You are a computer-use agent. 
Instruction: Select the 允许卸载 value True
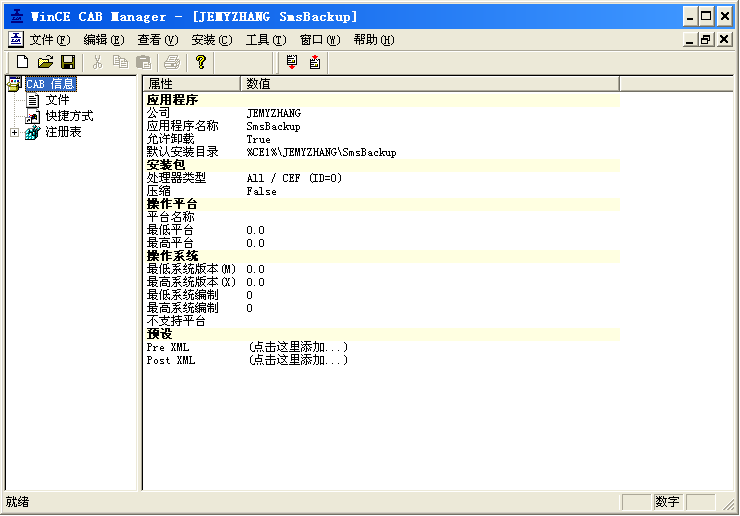click(258, 139)
